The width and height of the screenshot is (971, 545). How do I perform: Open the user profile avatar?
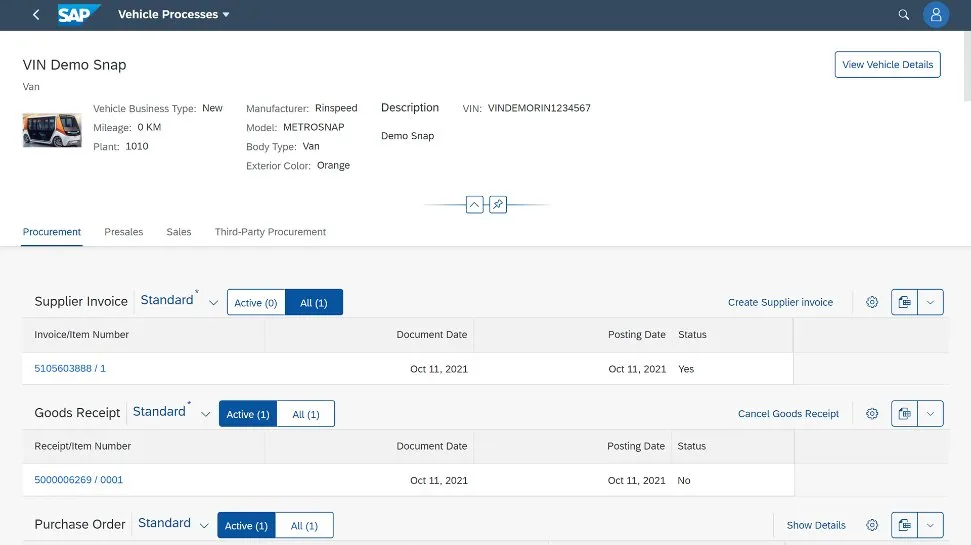[935, 15]
